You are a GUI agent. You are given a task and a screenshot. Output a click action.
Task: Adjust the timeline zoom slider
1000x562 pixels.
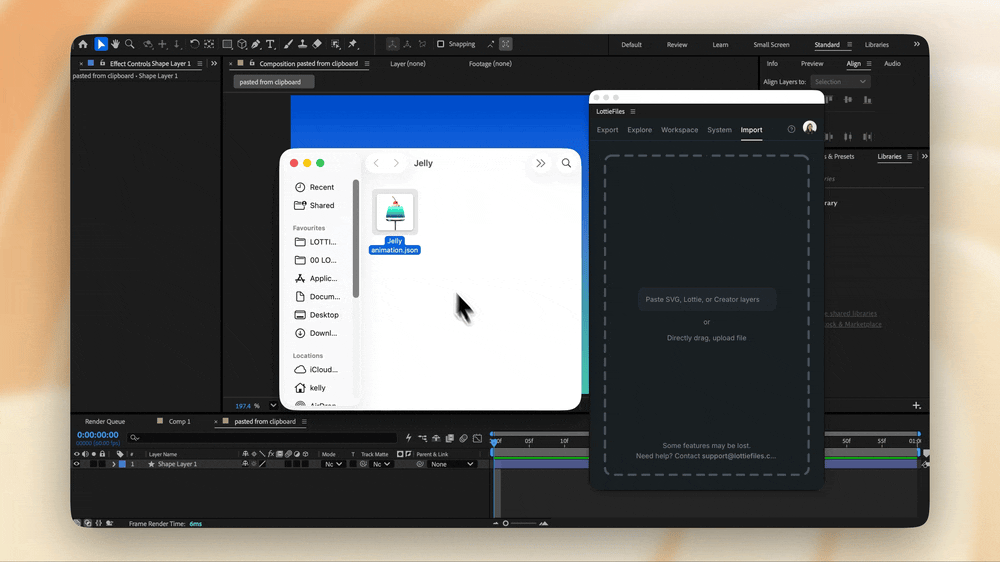click(506, 524)
